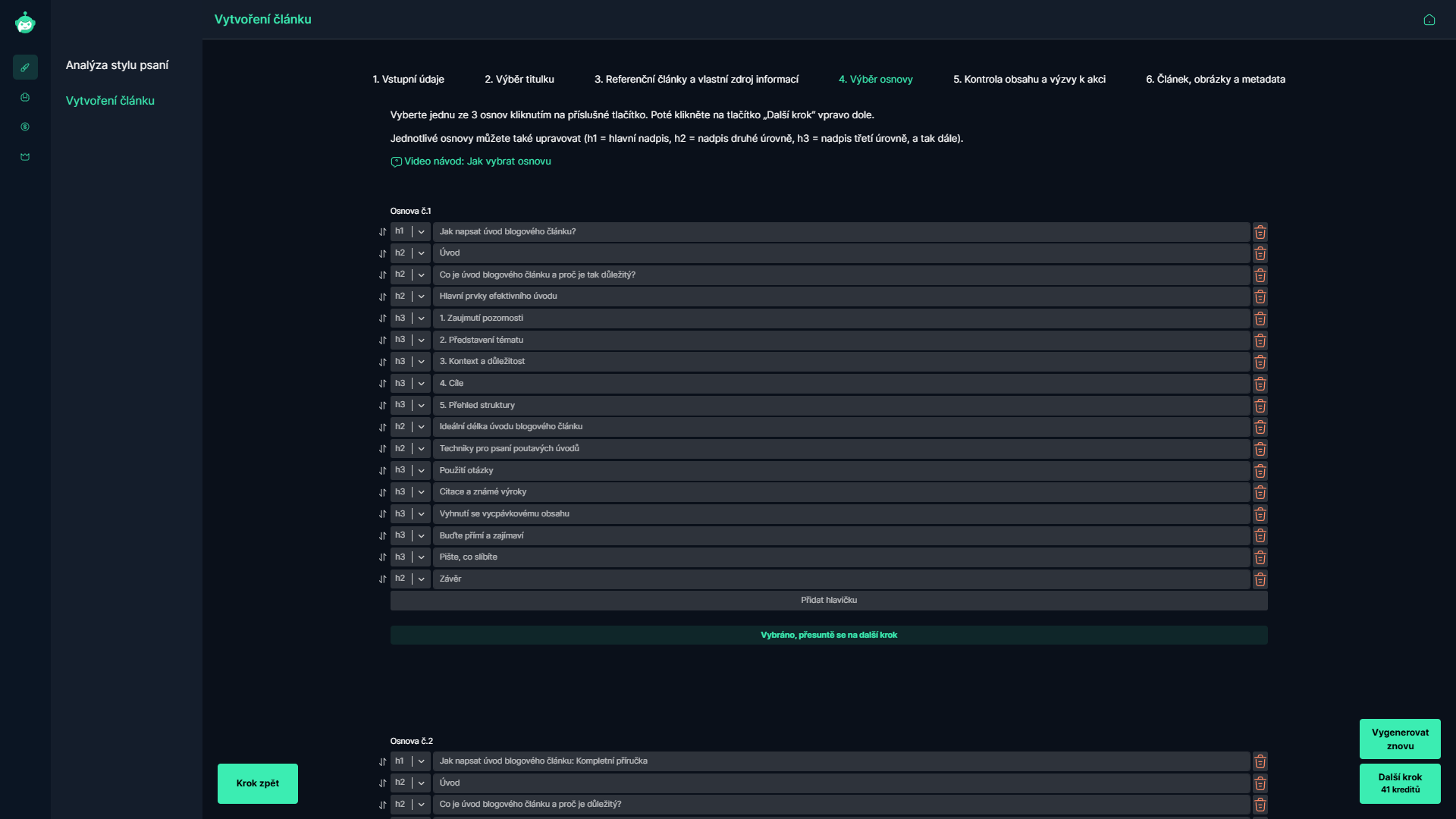Open the home icon in top right
This screenshot has height=819, width=1456.
1429,20
